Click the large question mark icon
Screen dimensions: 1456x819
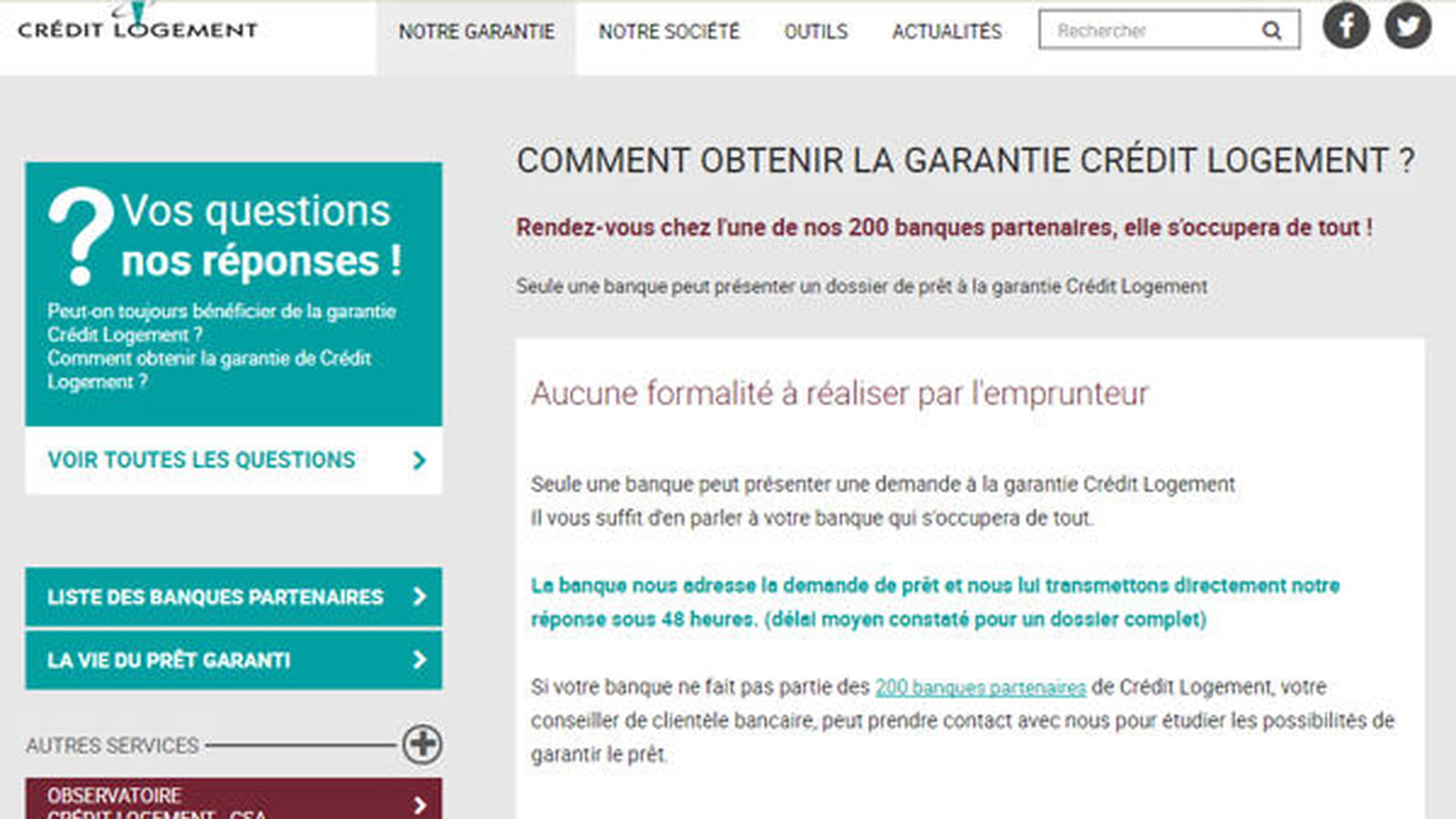[x=80, y=237]
